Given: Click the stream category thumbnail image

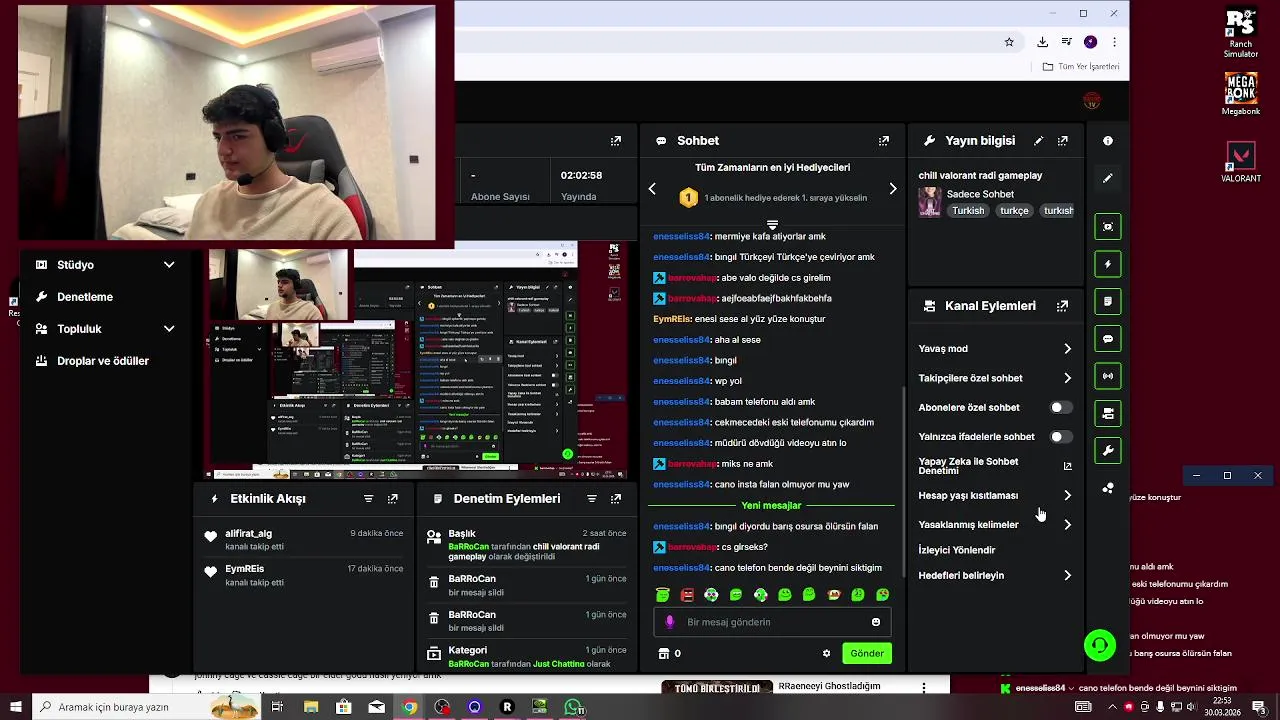Looking at the screenshot, I should 930,202.
